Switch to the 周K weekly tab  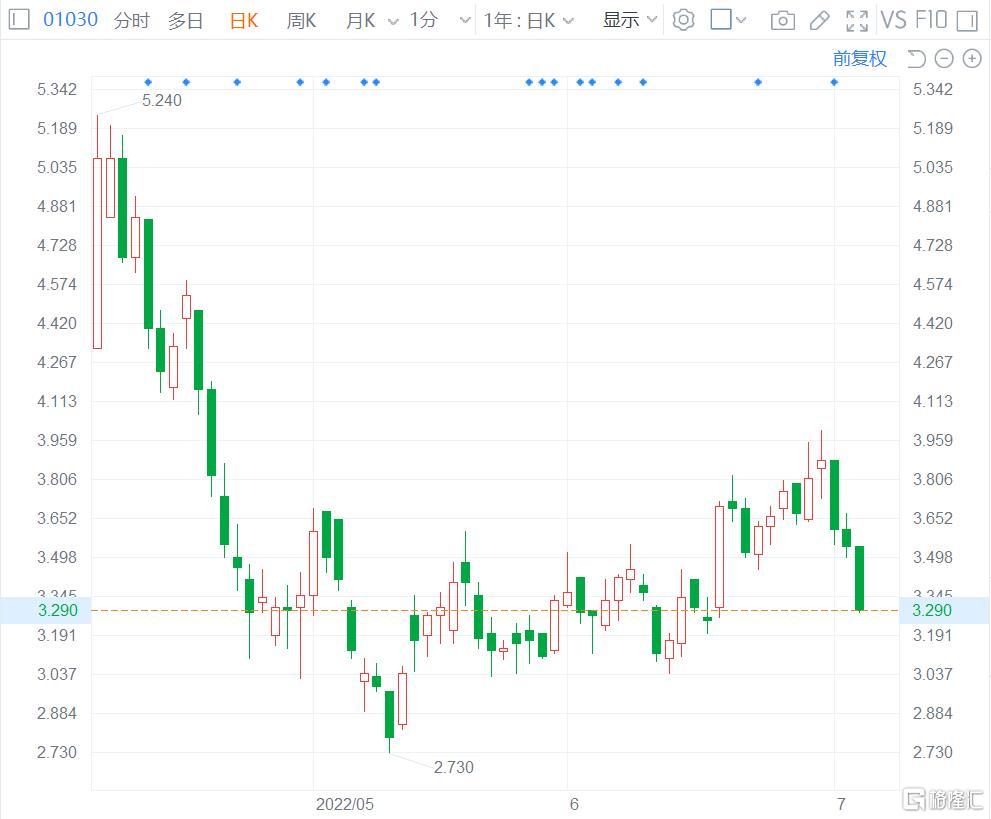click(301, 20)
